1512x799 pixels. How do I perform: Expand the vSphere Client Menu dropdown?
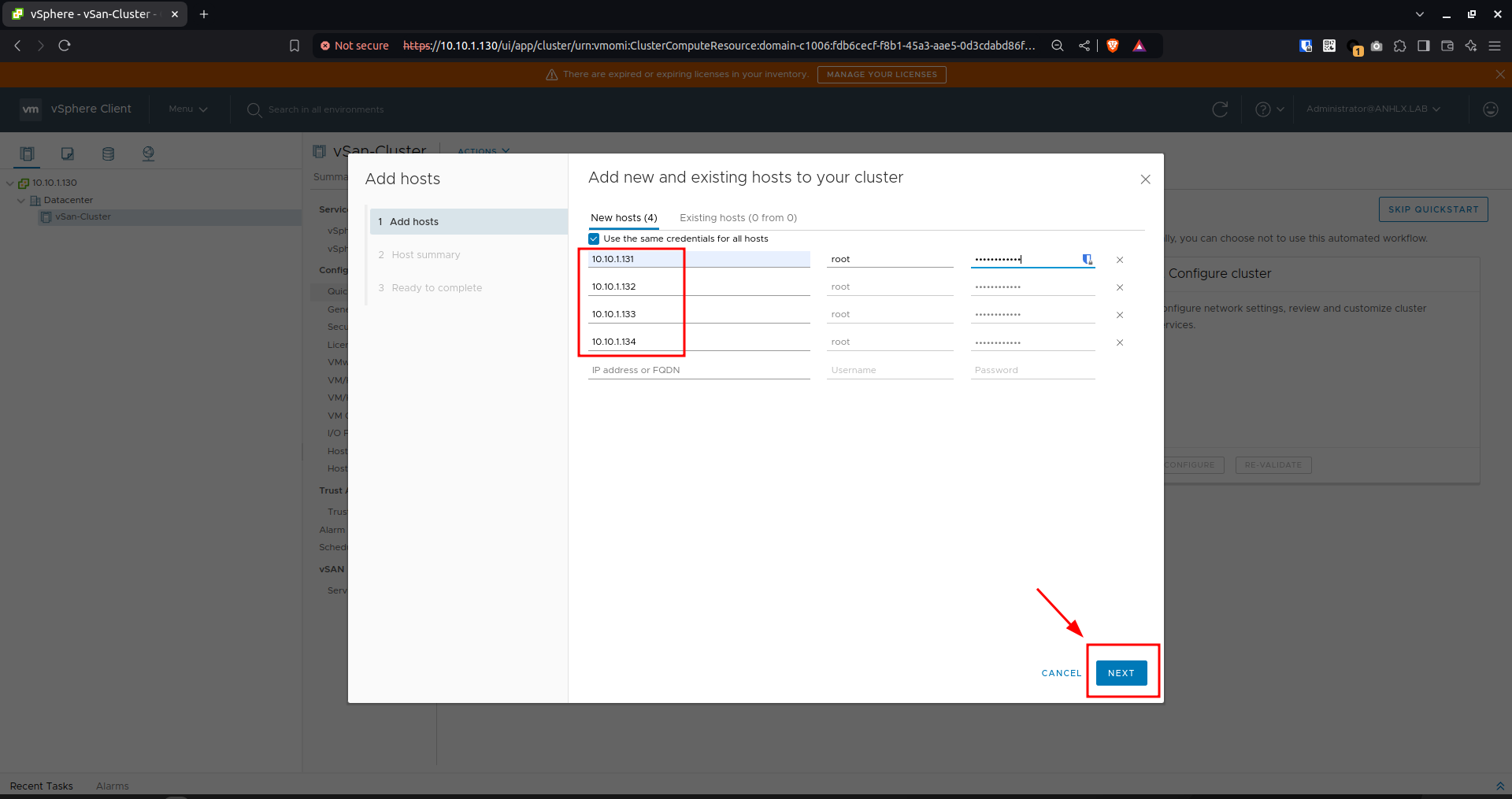point(188,109)
